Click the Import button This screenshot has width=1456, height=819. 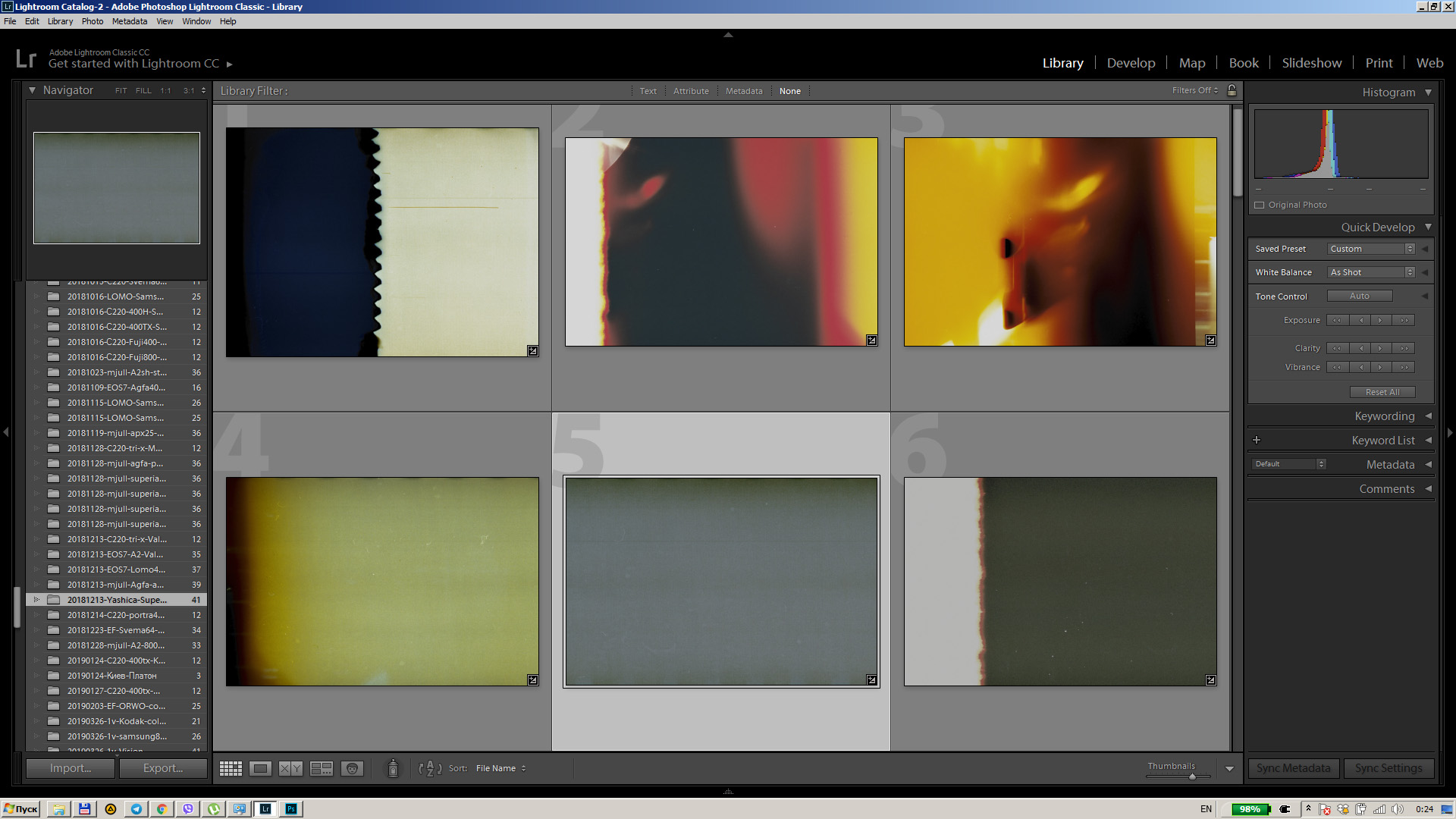click(71, 768)
